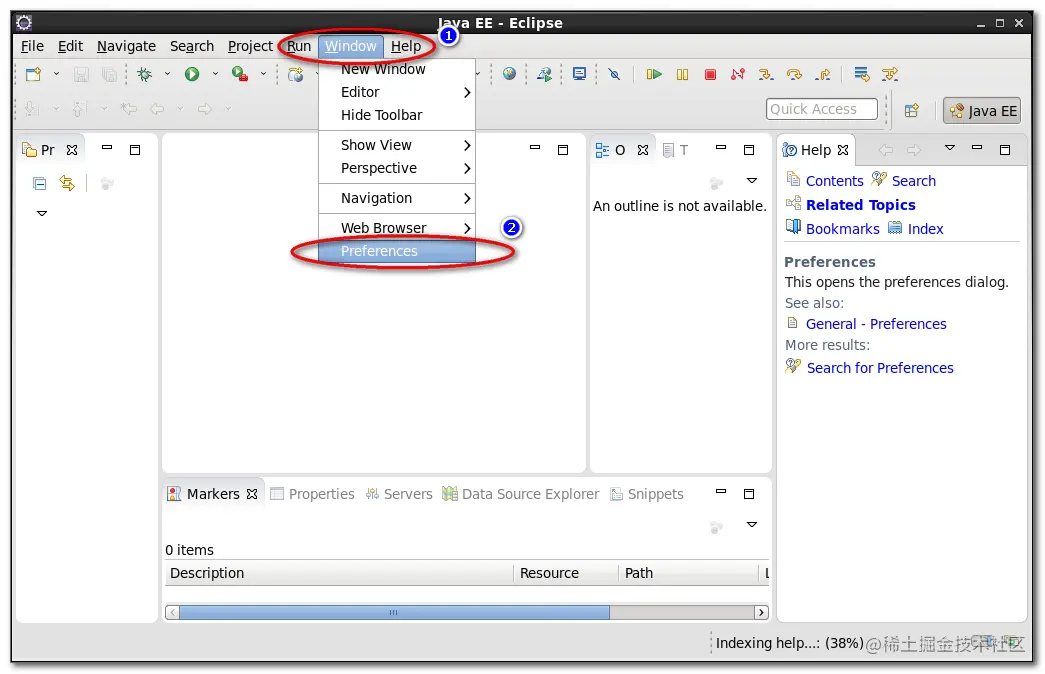Image resolution: width=1045 pixels, height=674 pixels.
Task: Click the Suspend debug icon
Action: [682, 74]
